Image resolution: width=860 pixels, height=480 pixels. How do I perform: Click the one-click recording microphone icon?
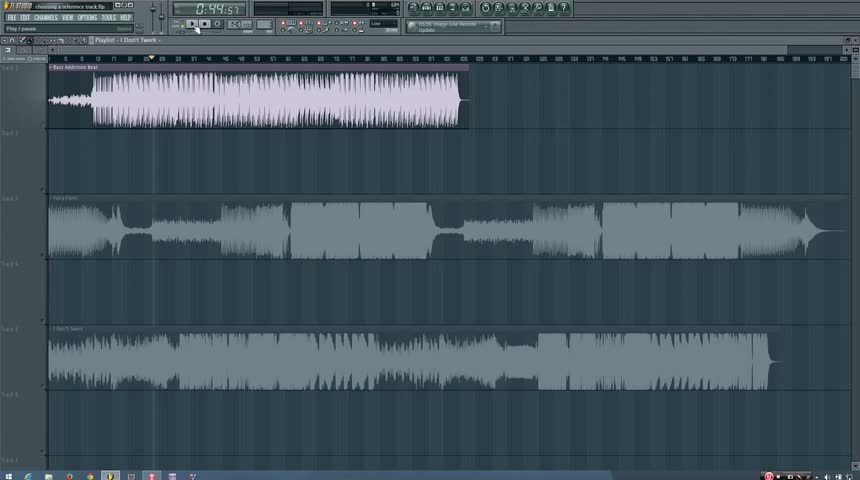tap(538, 8)
